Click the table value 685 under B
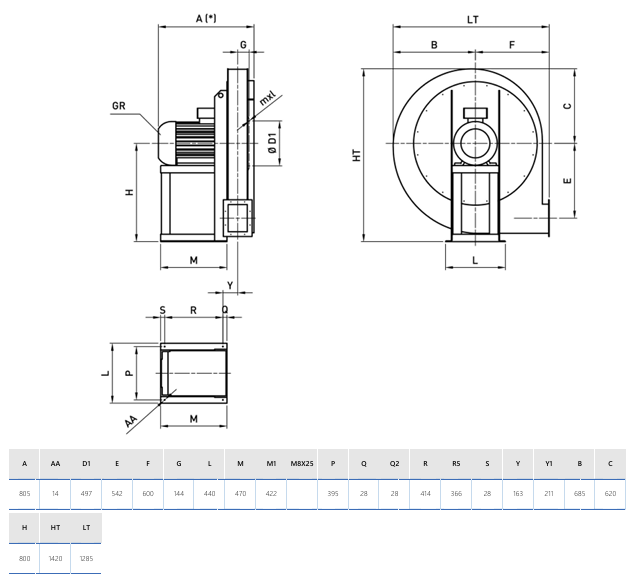The height and width of the screenshot is (584, 633). pos(579,494)
